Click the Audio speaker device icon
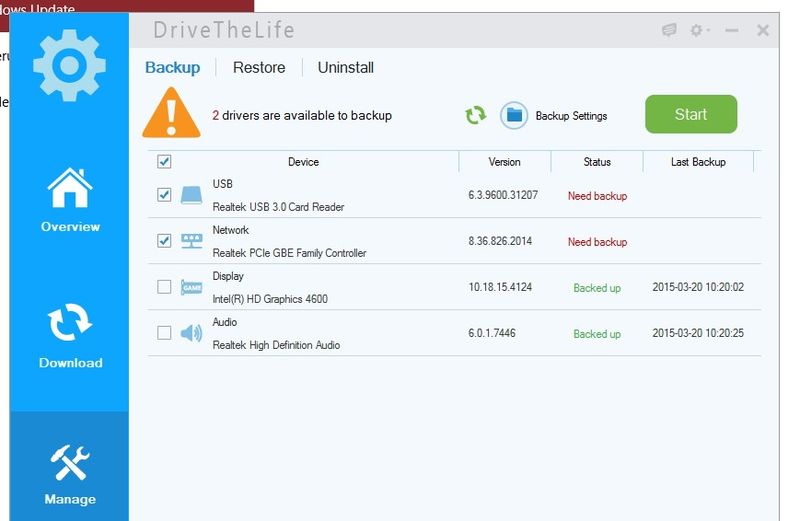Viewport: 800px width, 521px height. coord(191,333)
